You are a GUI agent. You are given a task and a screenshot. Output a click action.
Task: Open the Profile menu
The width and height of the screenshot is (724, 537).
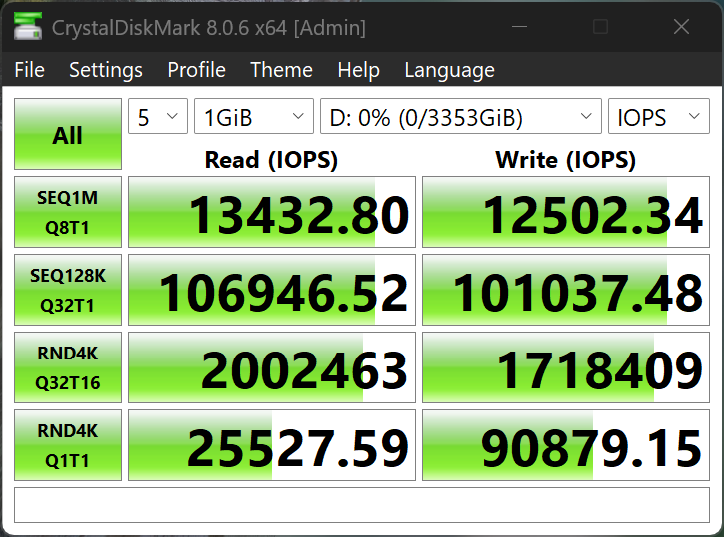[196, 70]
